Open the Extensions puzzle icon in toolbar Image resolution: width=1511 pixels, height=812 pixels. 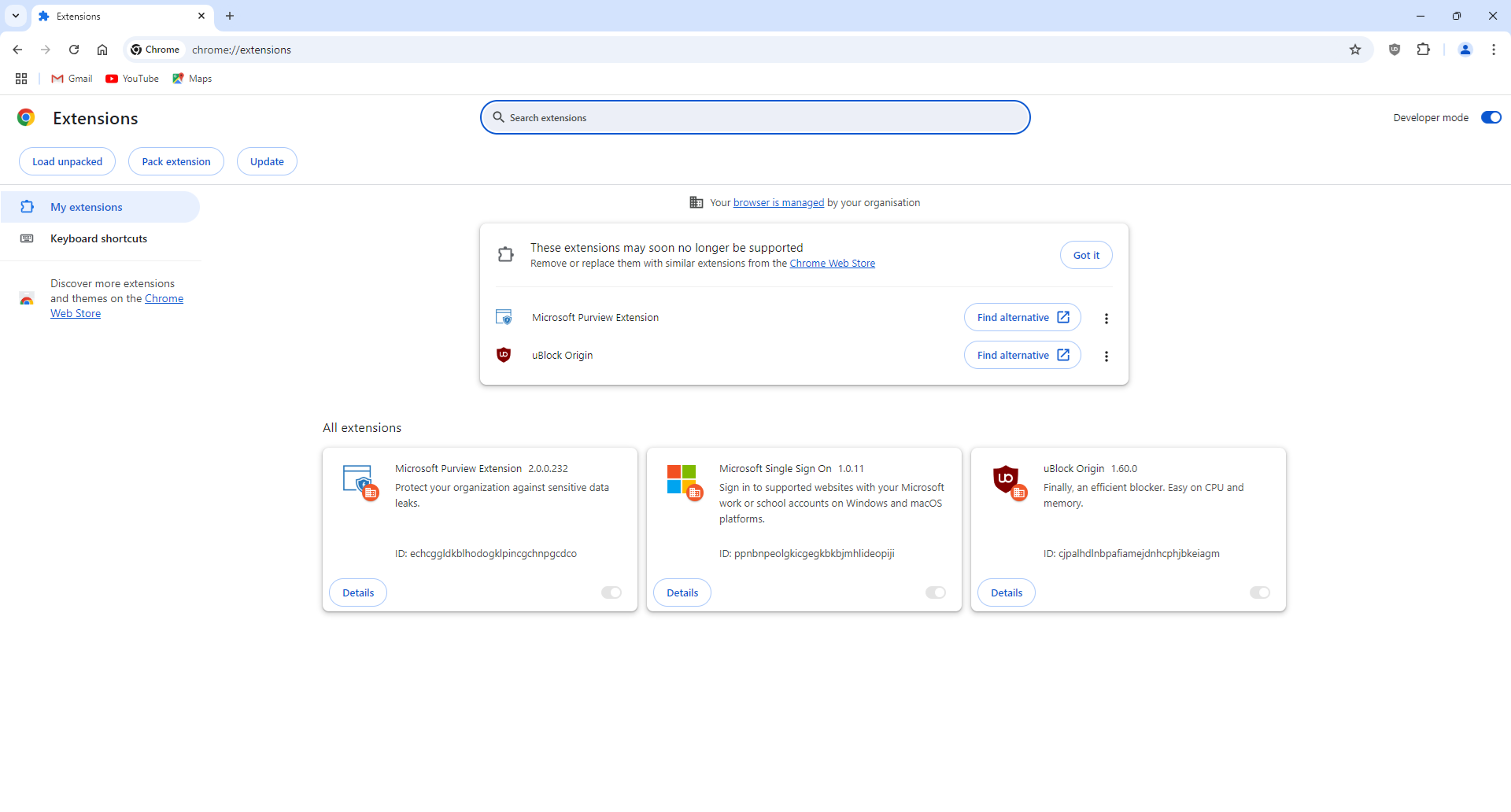tap(1424, 49)
